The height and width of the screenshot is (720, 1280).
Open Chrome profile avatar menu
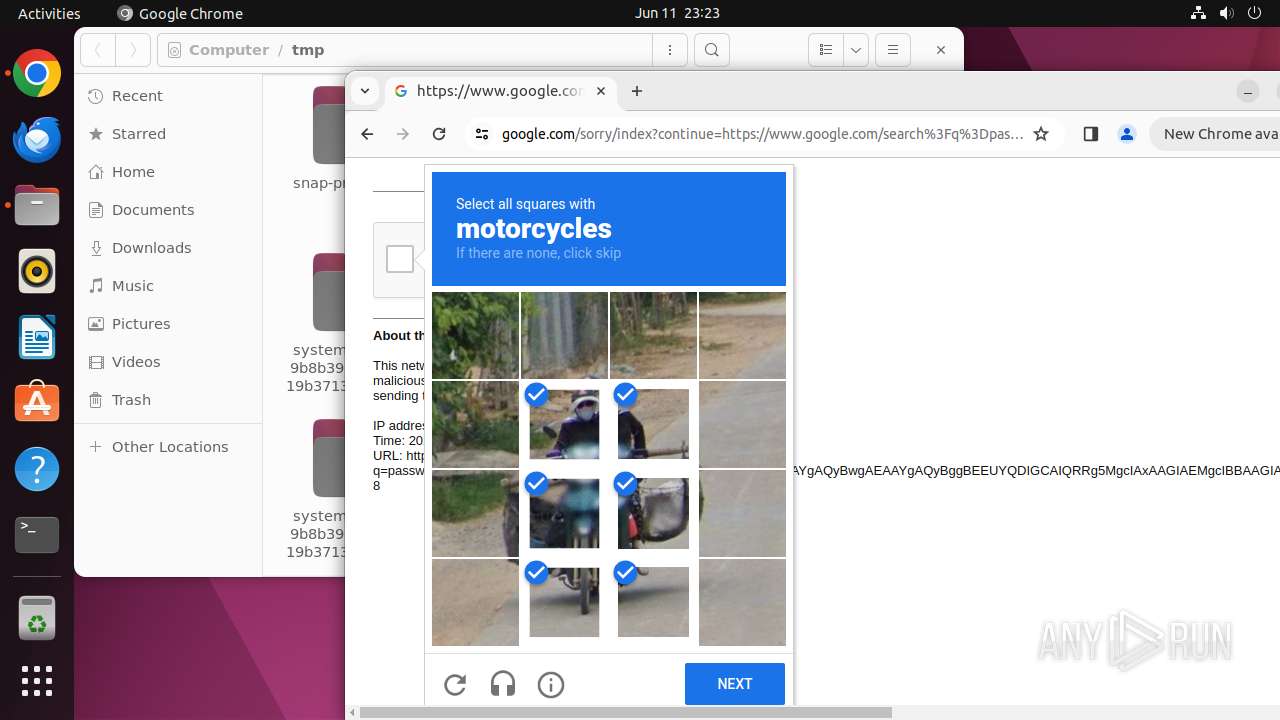(1127, 134)
